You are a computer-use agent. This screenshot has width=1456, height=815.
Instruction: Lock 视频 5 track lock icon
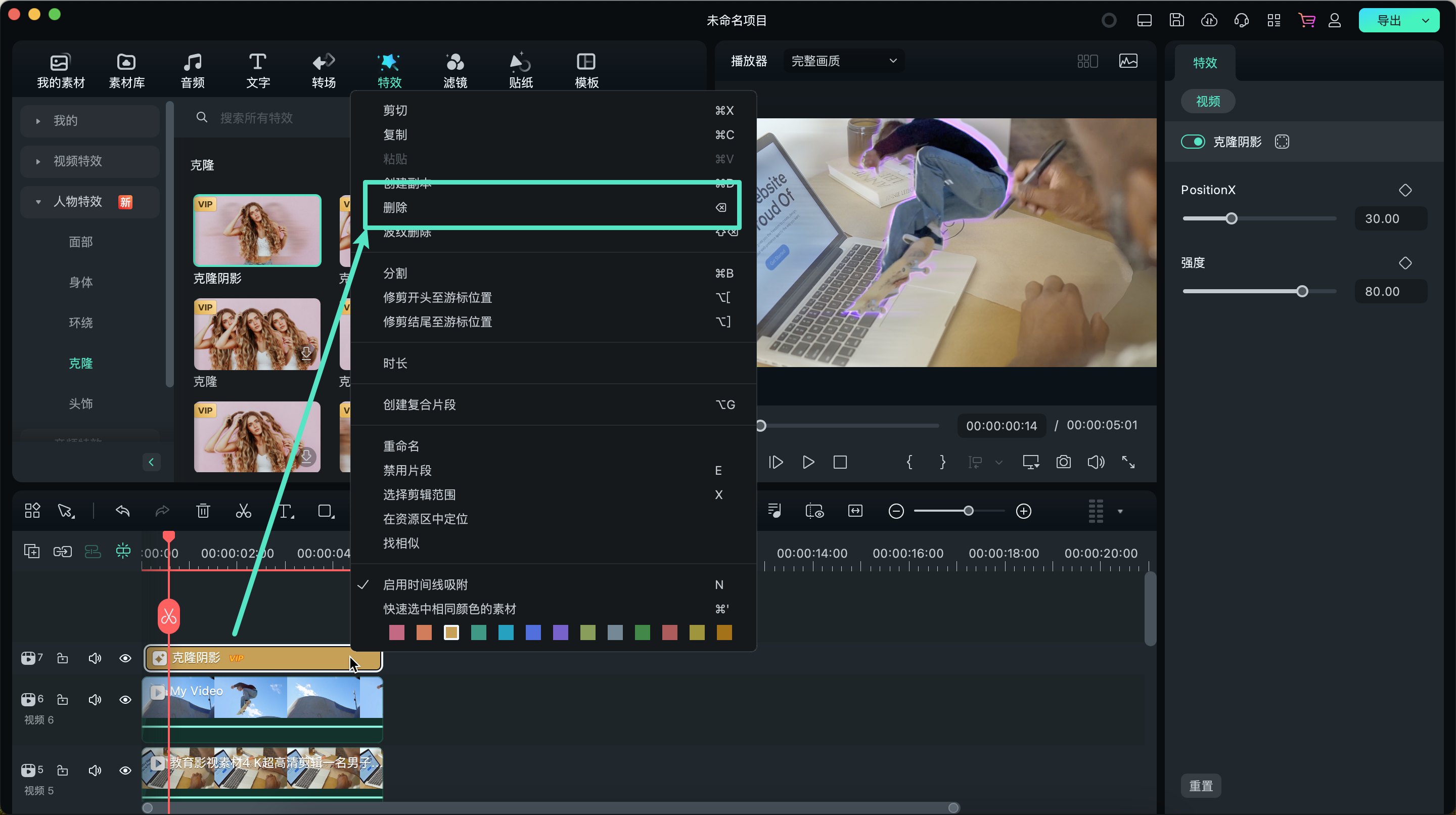62,771
